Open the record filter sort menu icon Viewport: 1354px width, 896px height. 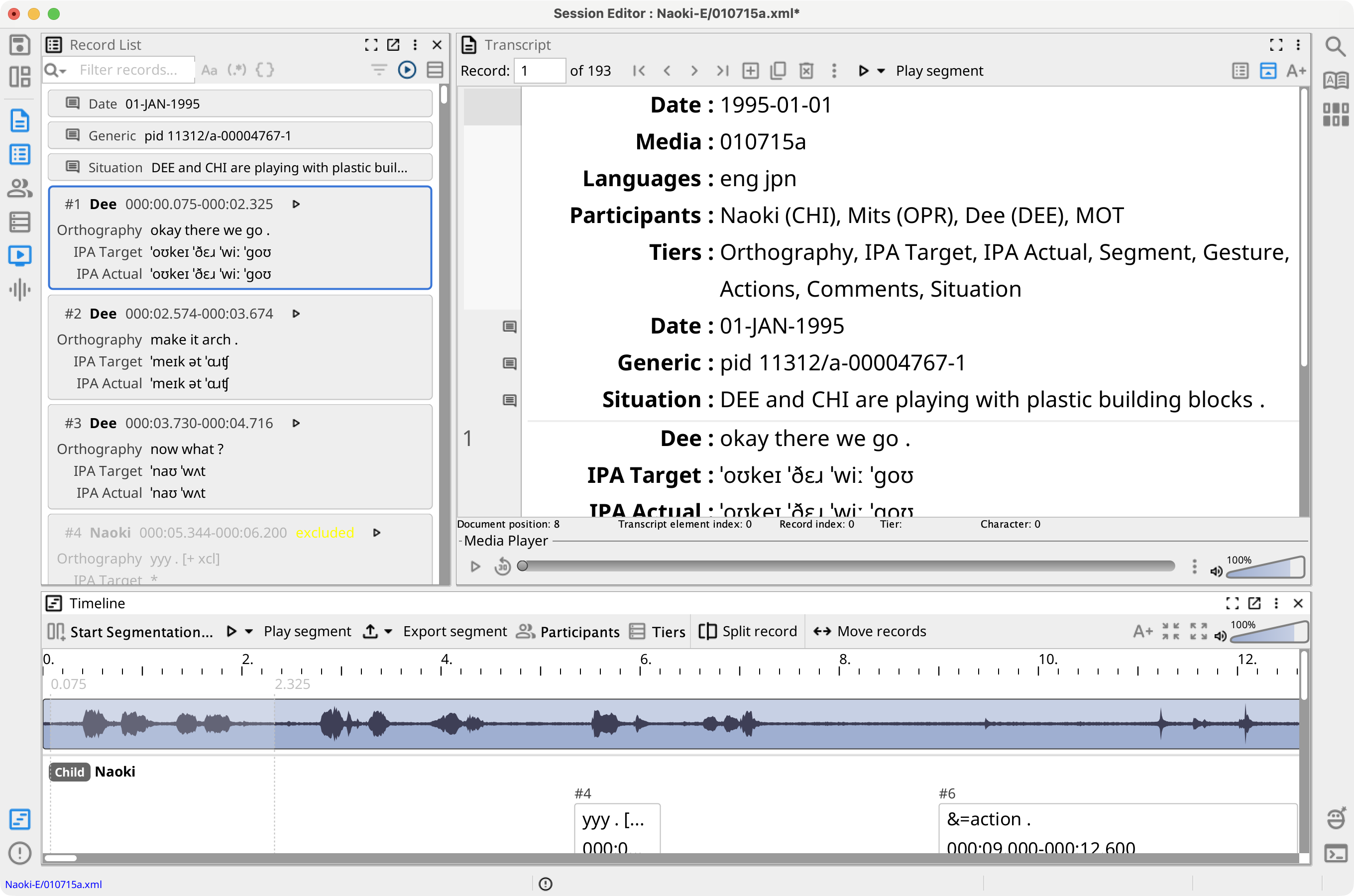[x=379, y=70]
